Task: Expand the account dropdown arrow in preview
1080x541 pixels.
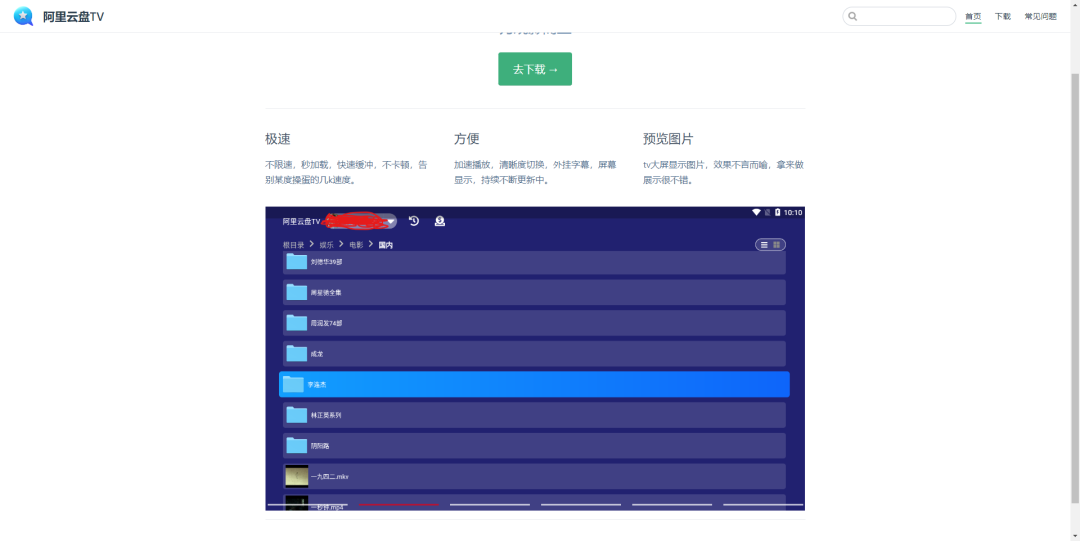Action: [x=391, y=222]
